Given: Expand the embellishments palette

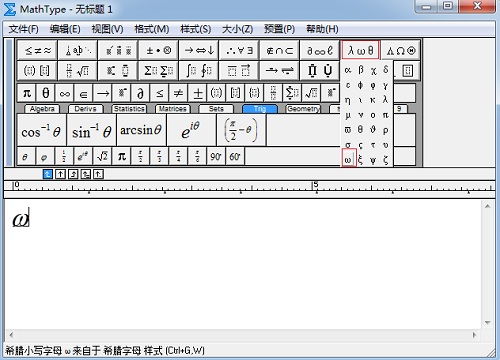Looking at the screenshot, I should click(118, 50).
